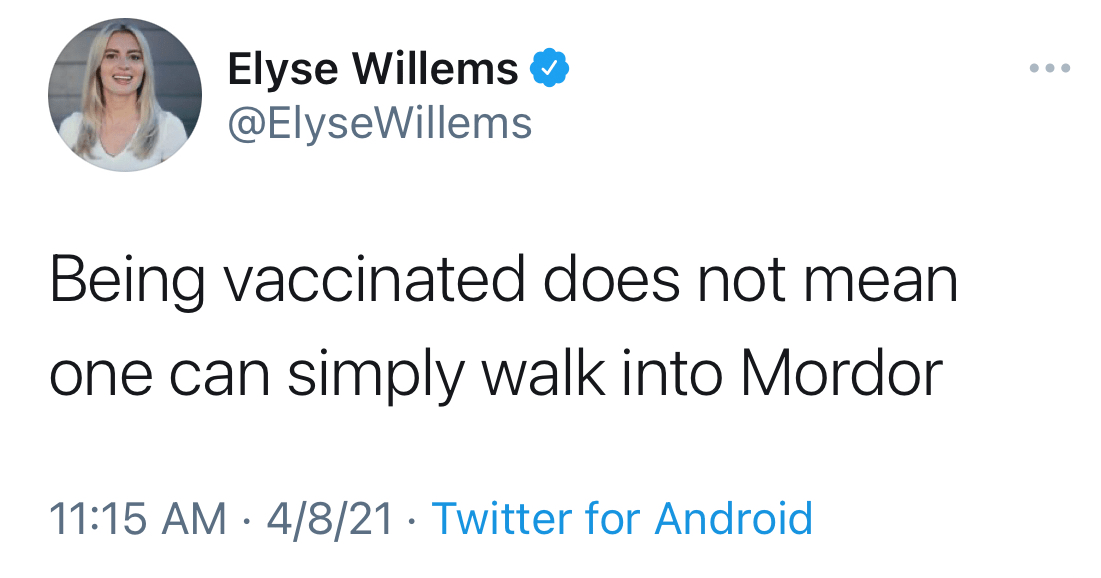Click the word Being starting the tweet
This screenshot has height=578, width=1101.
tap(128, 283)
